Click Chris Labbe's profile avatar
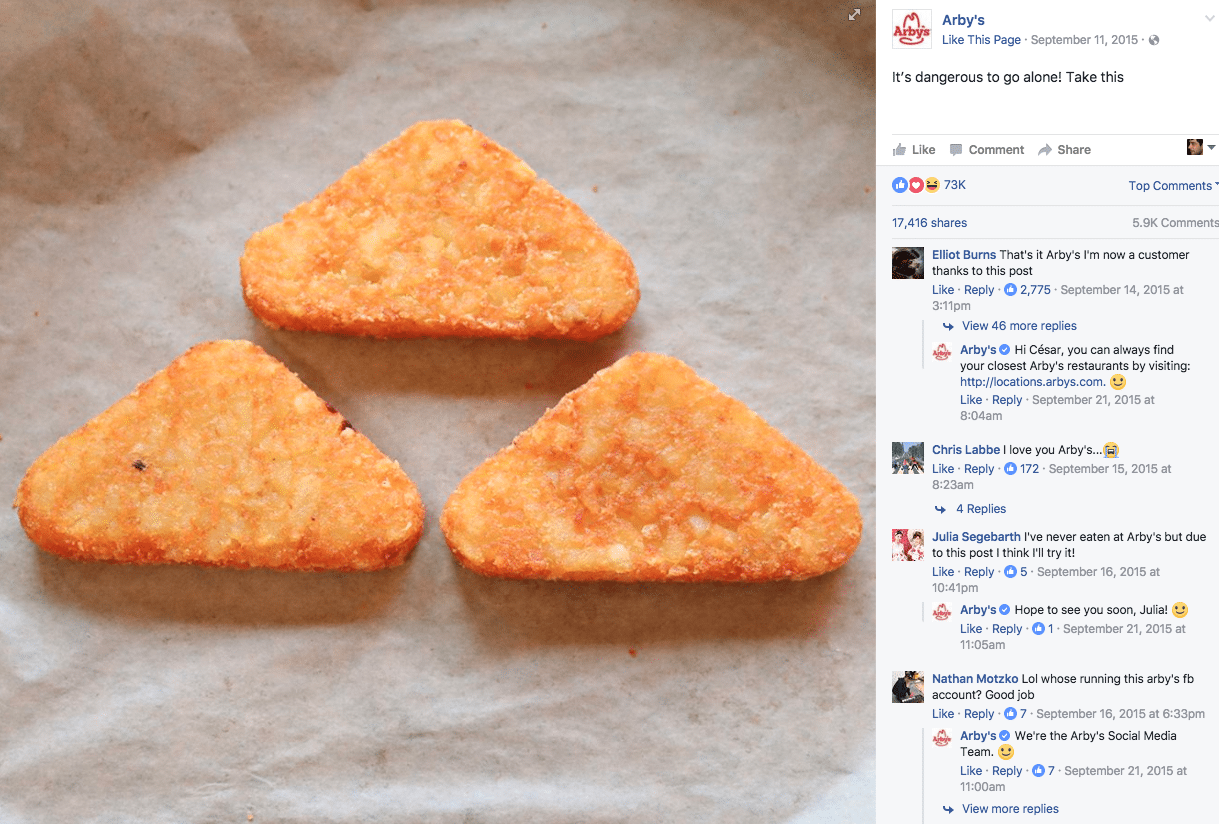This screenshot has height=824, width=1219. click(908, 458)
